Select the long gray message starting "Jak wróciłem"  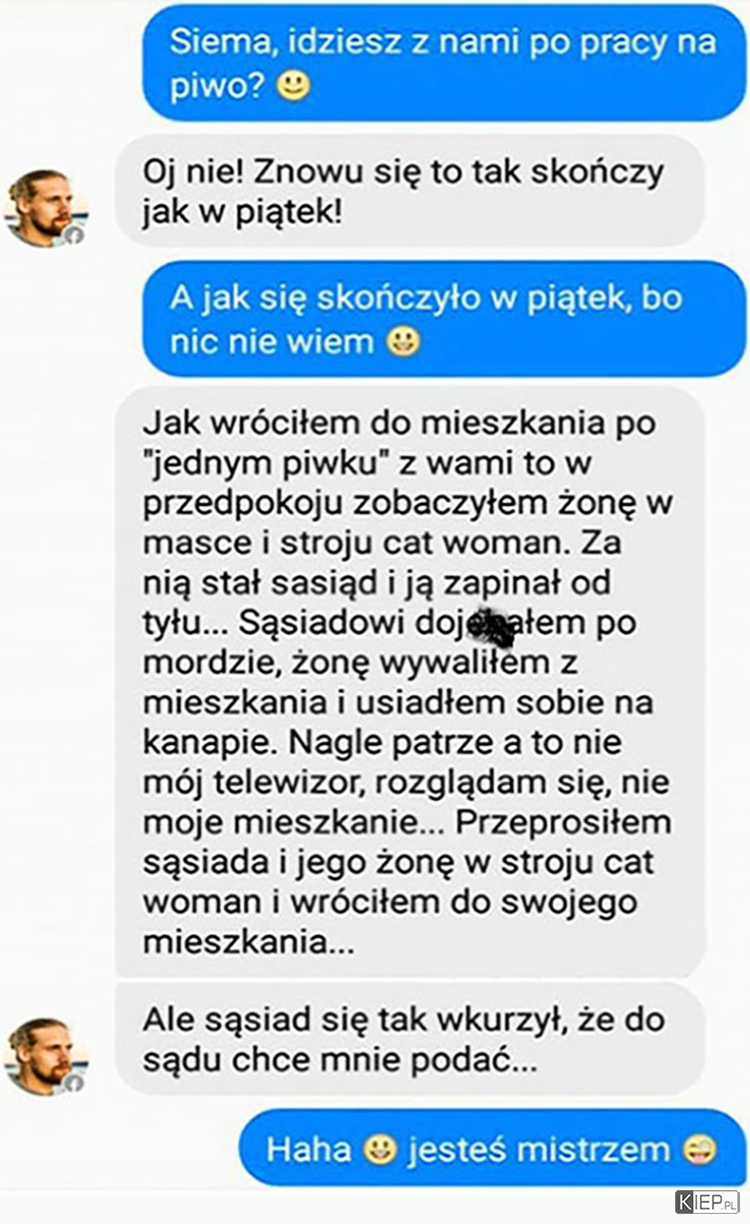click(x=410, y=683)
